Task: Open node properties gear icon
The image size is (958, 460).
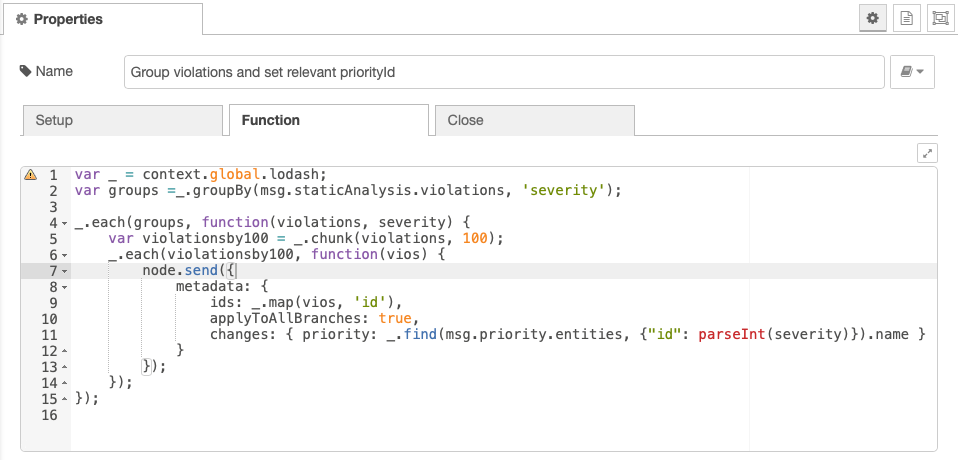Action: tap(873, 18)
